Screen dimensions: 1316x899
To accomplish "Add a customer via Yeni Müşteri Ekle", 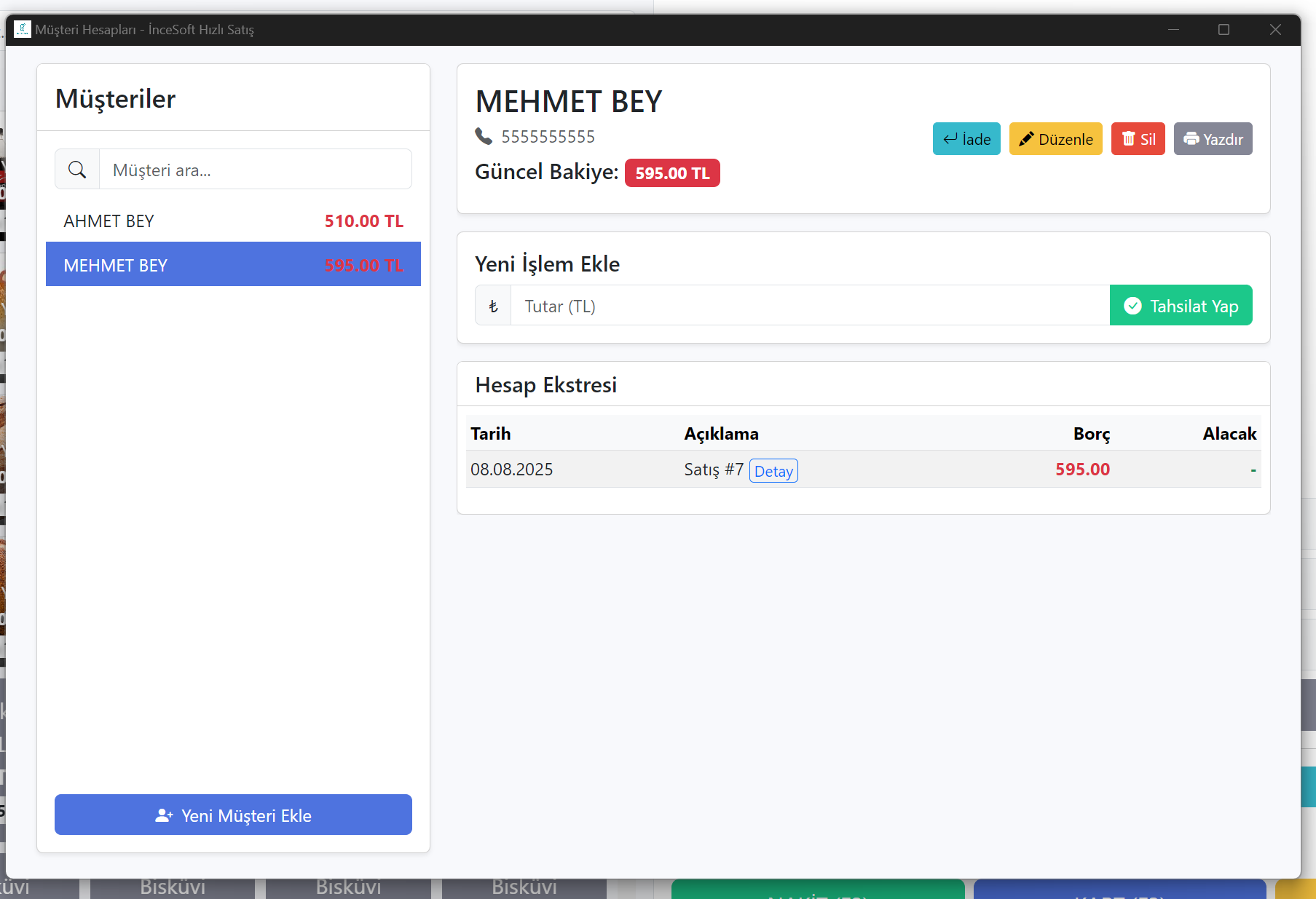I will click(233, 815).
